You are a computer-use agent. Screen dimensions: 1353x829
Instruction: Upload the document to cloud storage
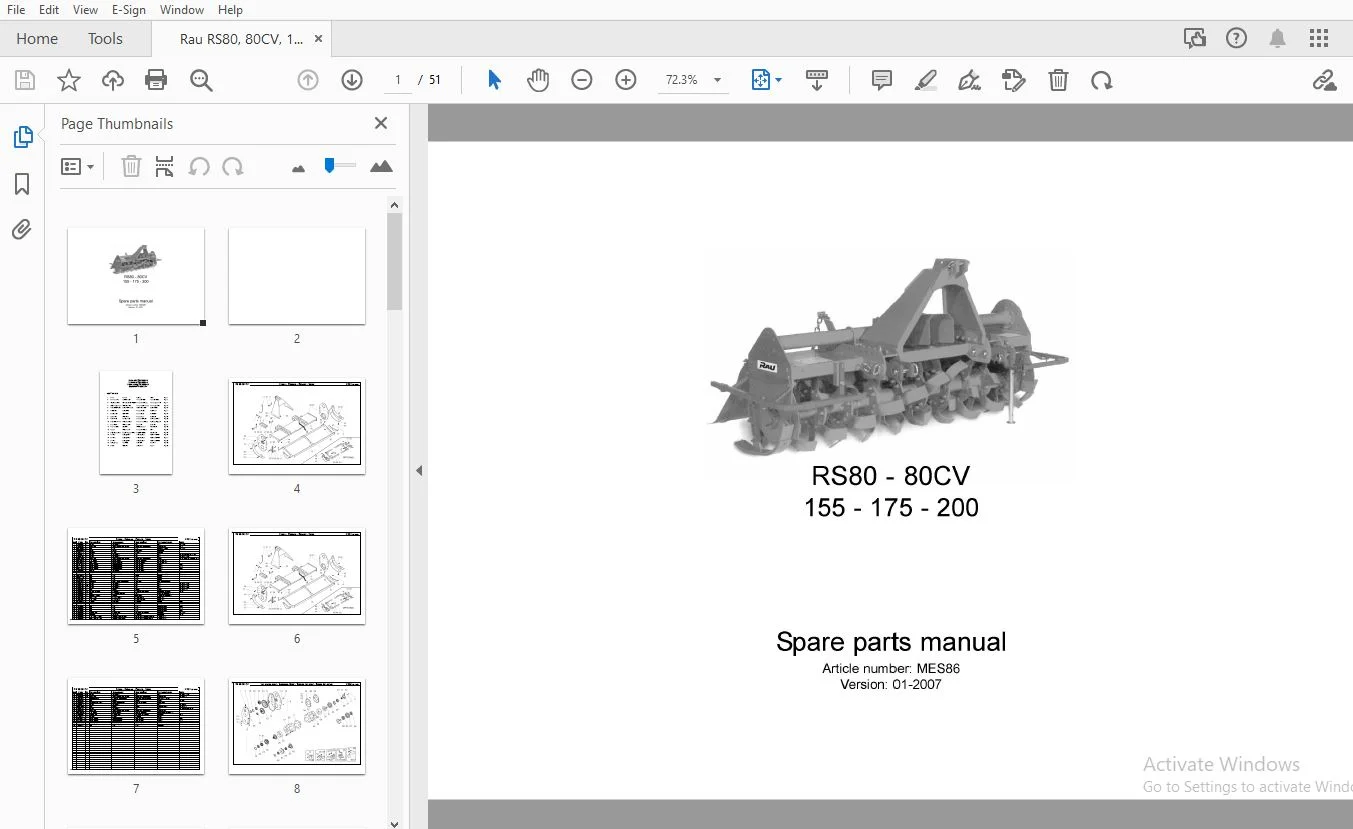(x=113, y=80)
